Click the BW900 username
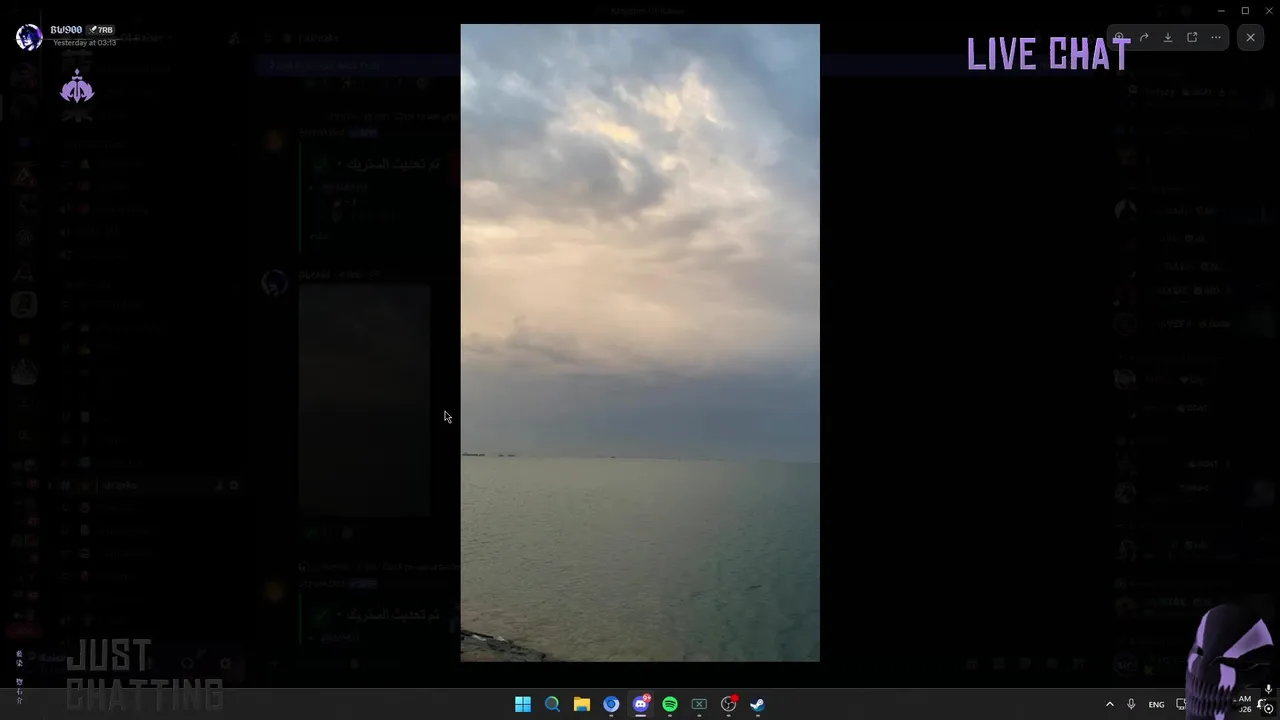 pyautogui.click(x=66, y=30)
